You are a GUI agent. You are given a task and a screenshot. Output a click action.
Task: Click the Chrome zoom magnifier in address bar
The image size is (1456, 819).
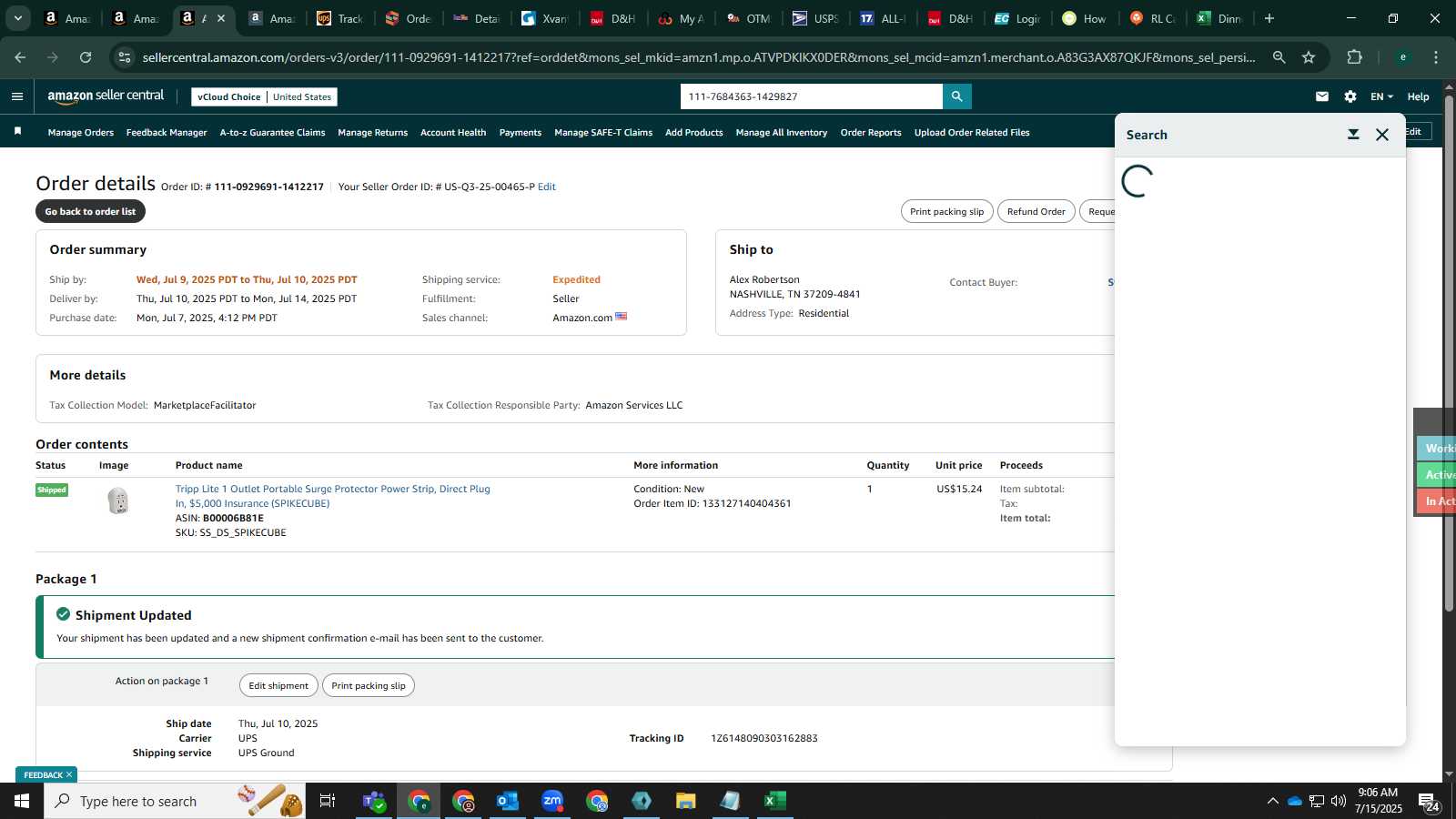coord(1279,57)
